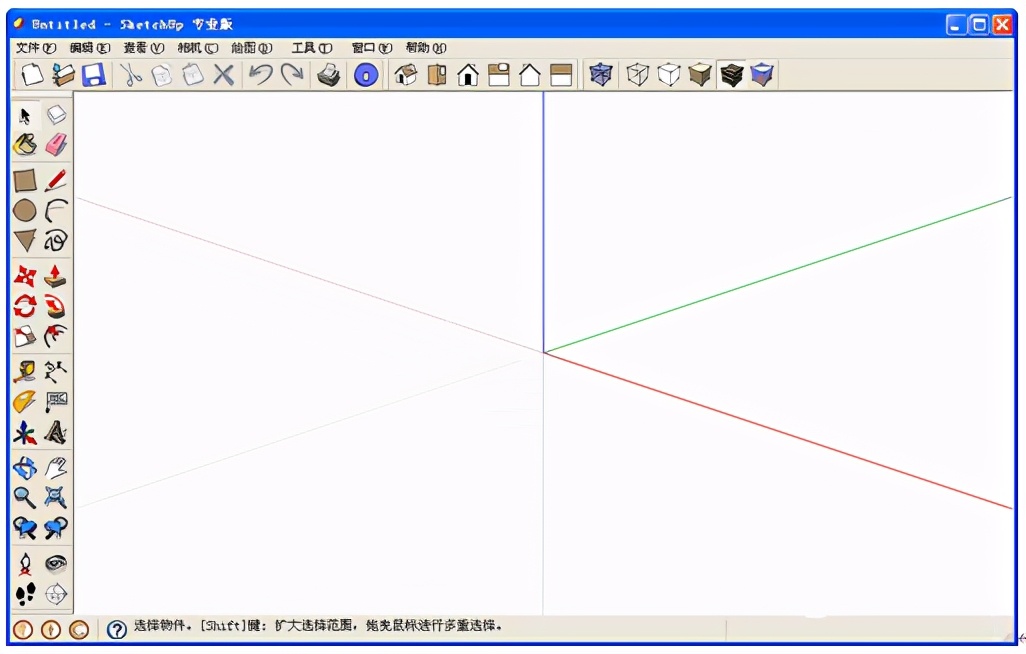The height and width of the screenshot is (654, 1026).
Task: Go to Previous camera view
Action: coord(25,528)
